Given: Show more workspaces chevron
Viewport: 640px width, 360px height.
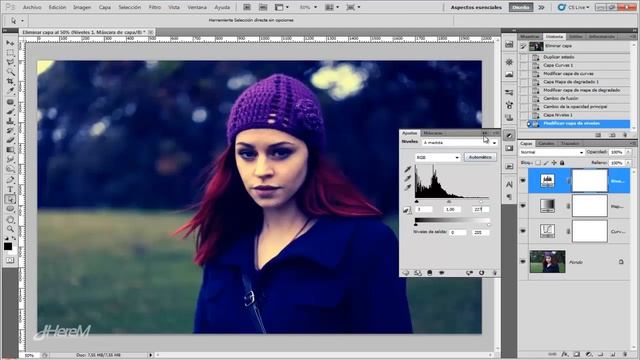Looking at the screenshot, I should click(541, 7).
